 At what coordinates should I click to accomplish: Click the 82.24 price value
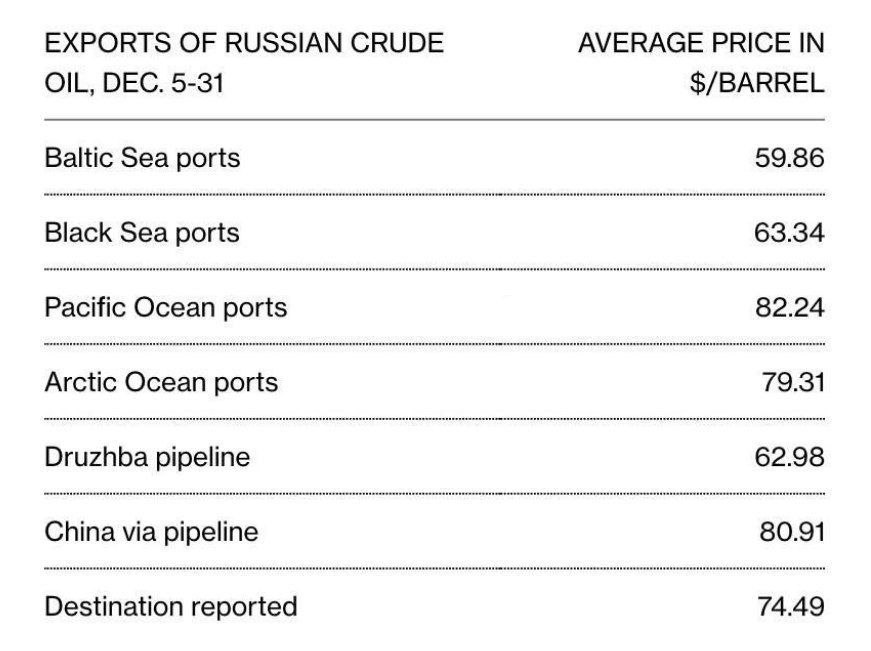click(x=789, y=307)
